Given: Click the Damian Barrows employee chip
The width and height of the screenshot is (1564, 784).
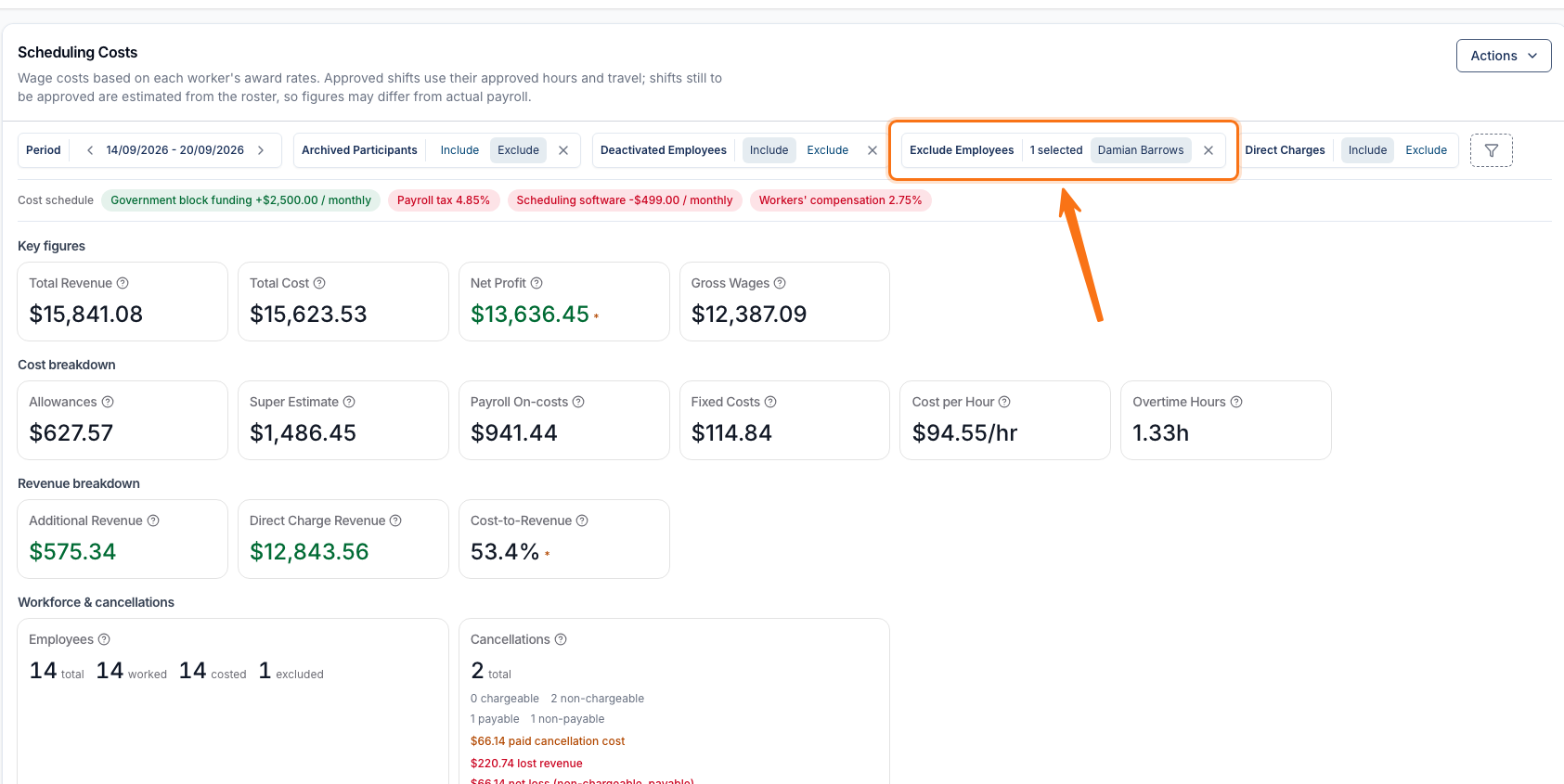Looking at the screenshot, I should click(x=1141, y=150).
